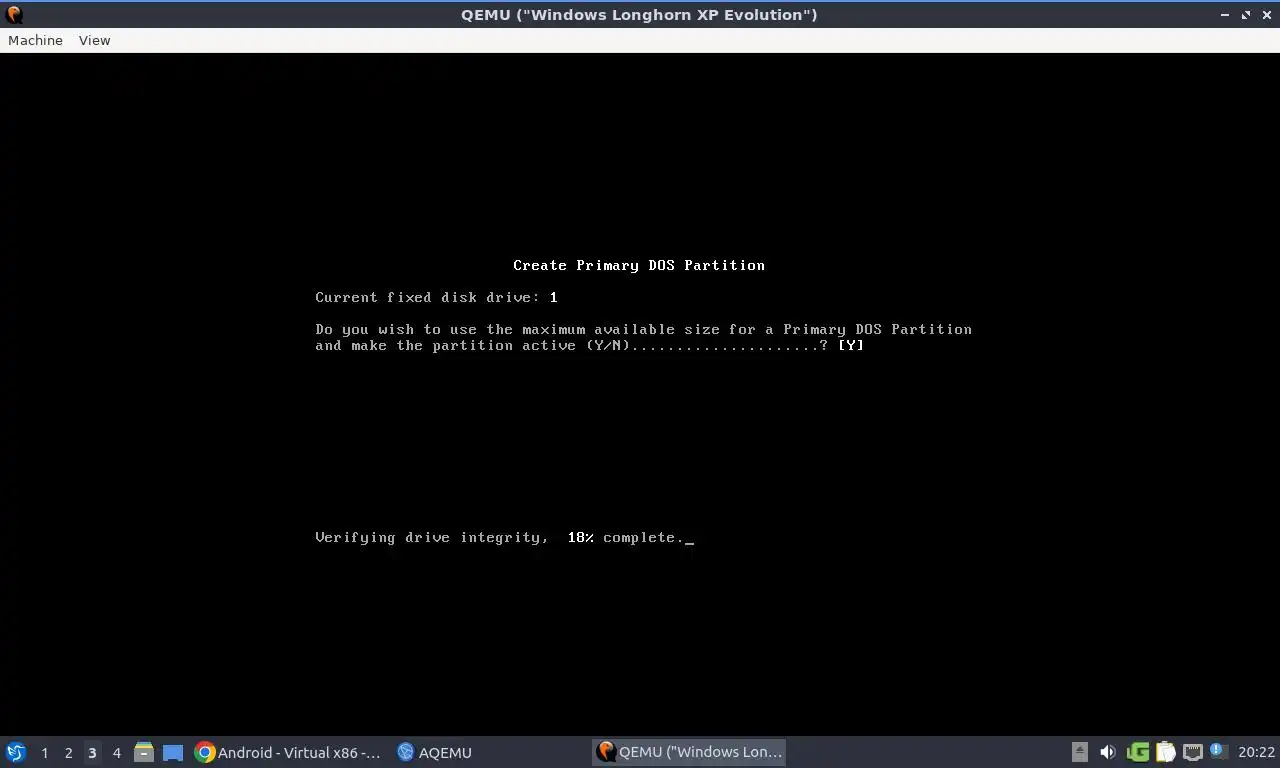Click the 20:22 clock
The image size is (1280, 768).
click(x=1256, y=752)
